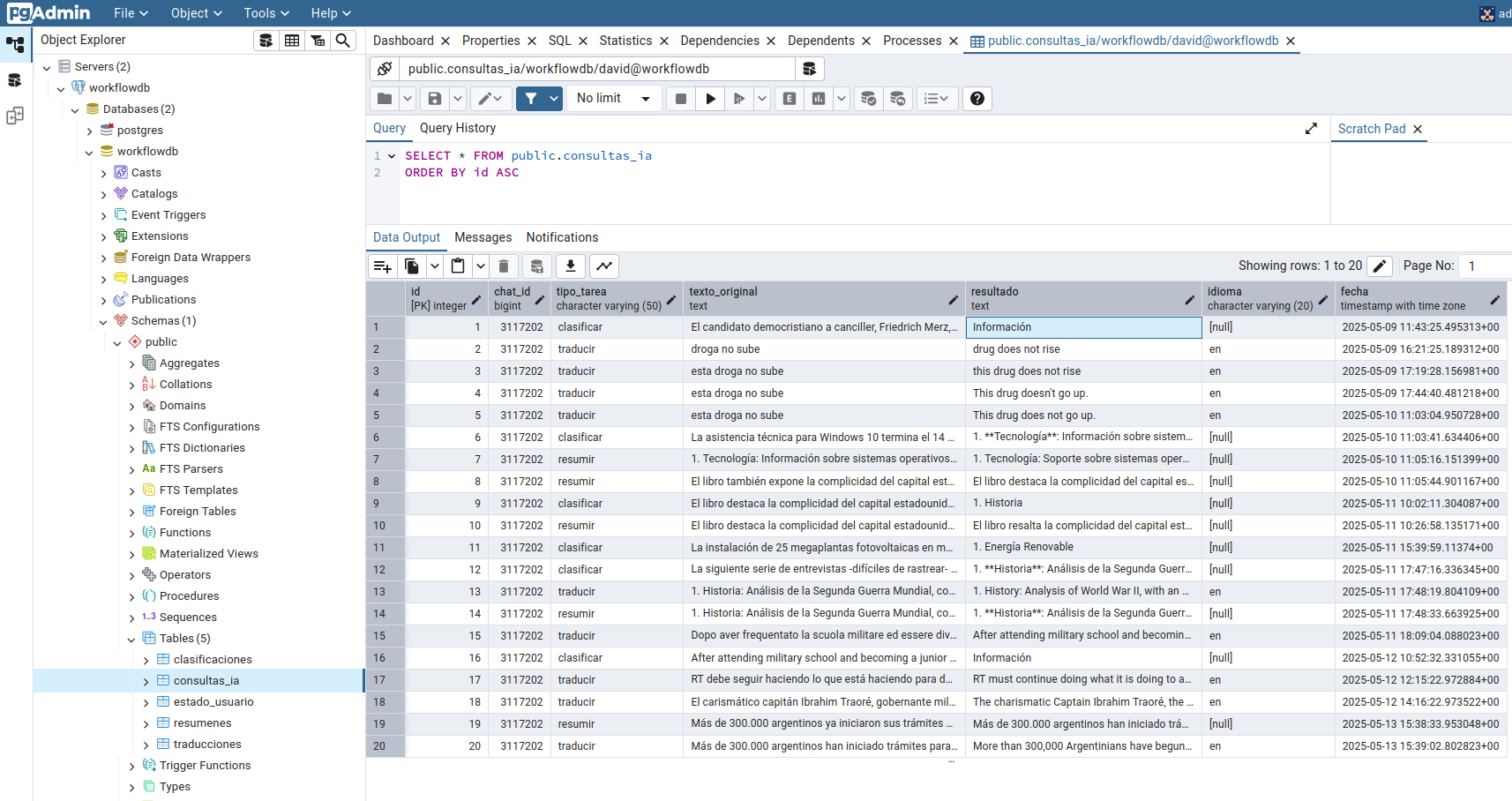1512x801 pixels.
Task: Click the View Data table icon in Object Explorer
Action: (292, 41)
